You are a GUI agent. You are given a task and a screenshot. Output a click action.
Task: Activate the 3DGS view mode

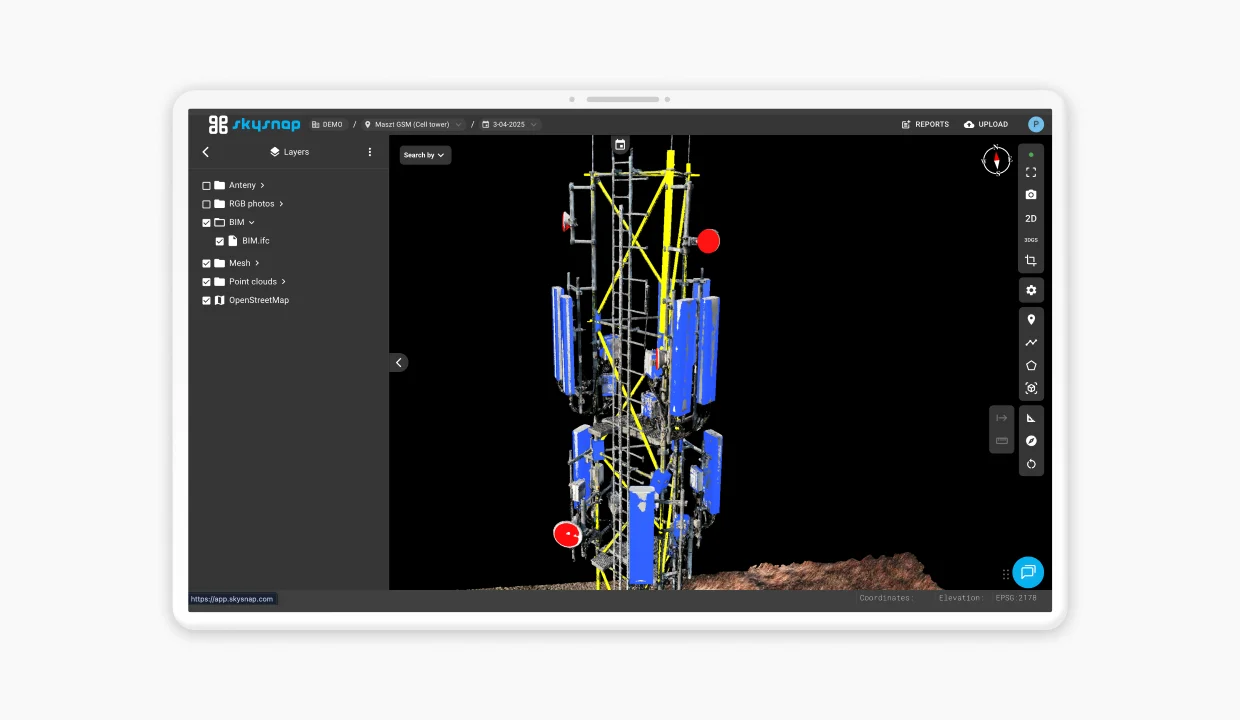pos(1031,240)
